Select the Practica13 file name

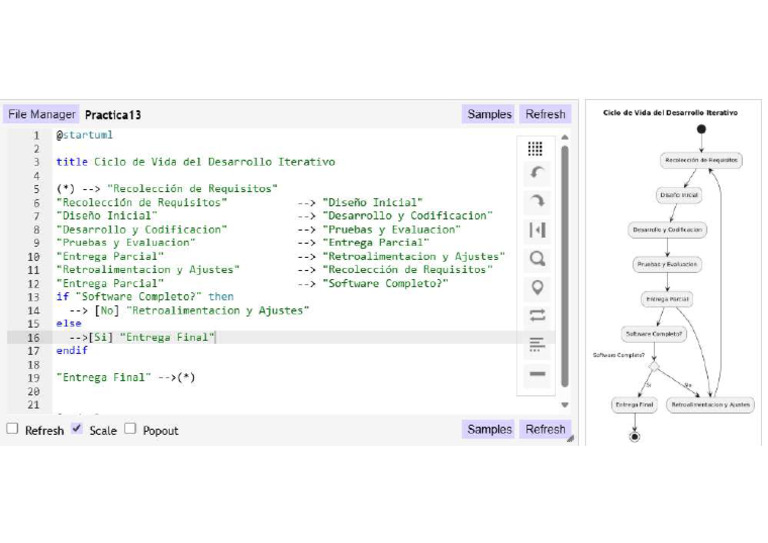(x=113, y=115)
